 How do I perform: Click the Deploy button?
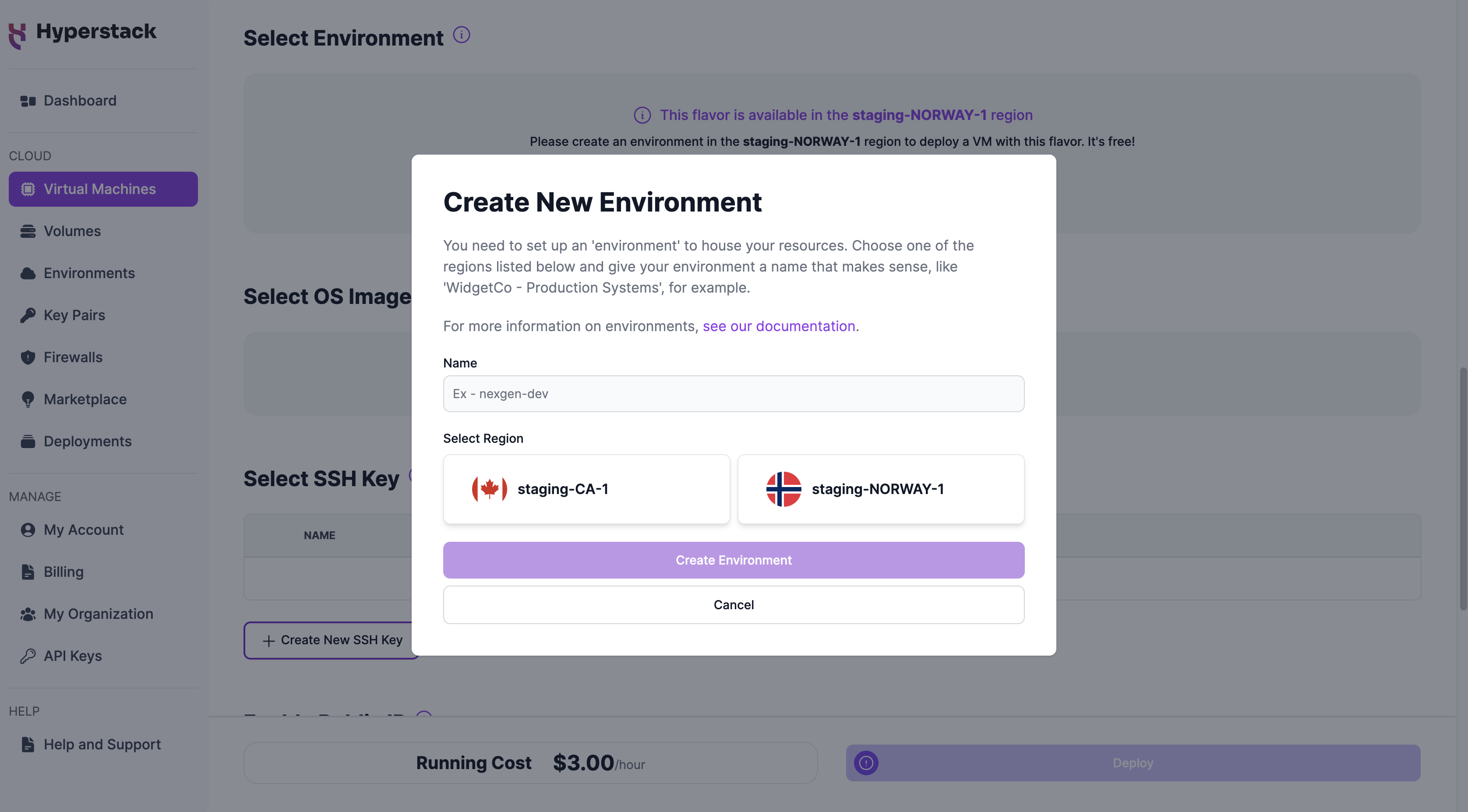pyautogui.click(x=1133, y=763)
